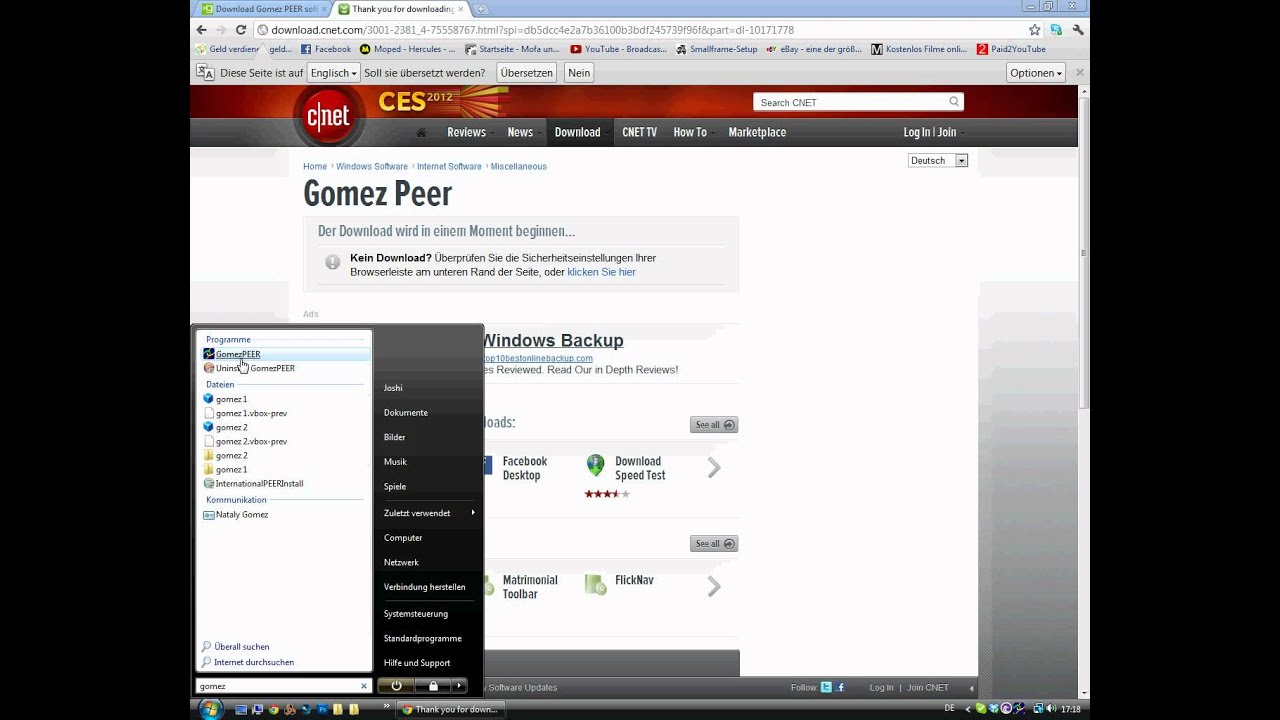Screen dimensions: 1280x720
Task: Open Systemsteuerung control panel
Action: pos(416,614)
